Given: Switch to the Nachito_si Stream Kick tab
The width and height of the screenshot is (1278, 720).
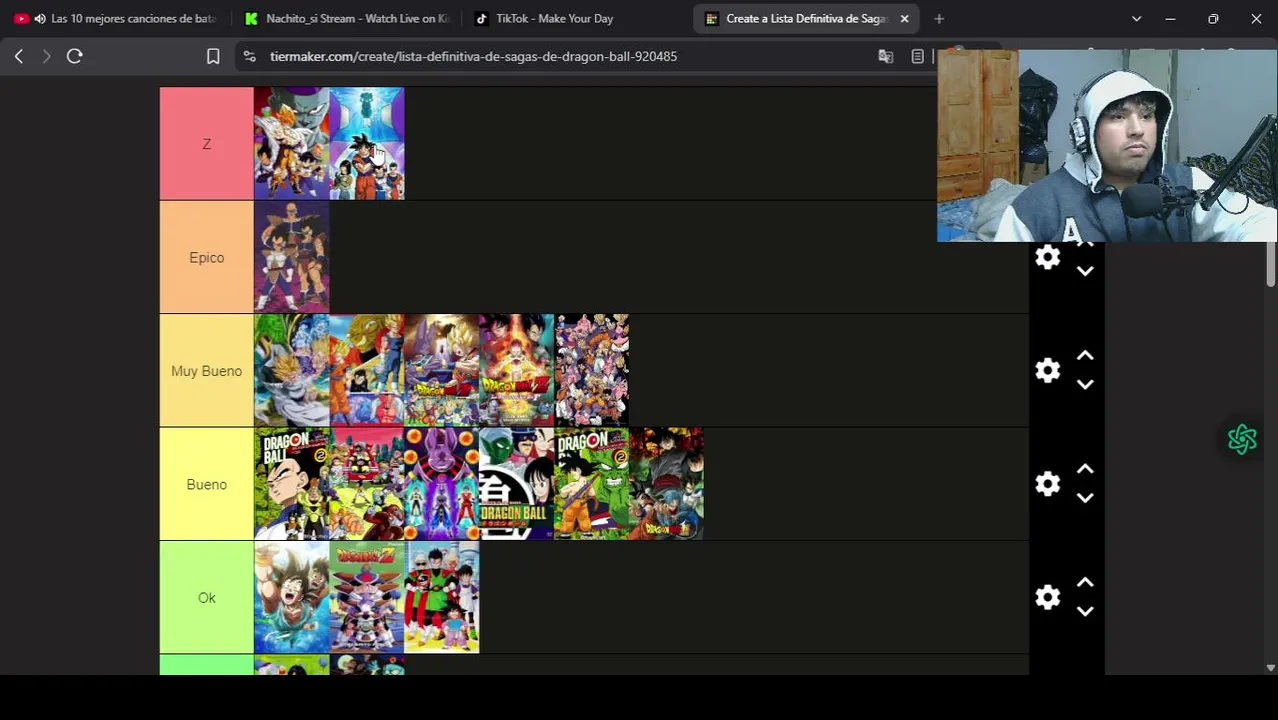Looking at the screenshot, I should (347, 19).
